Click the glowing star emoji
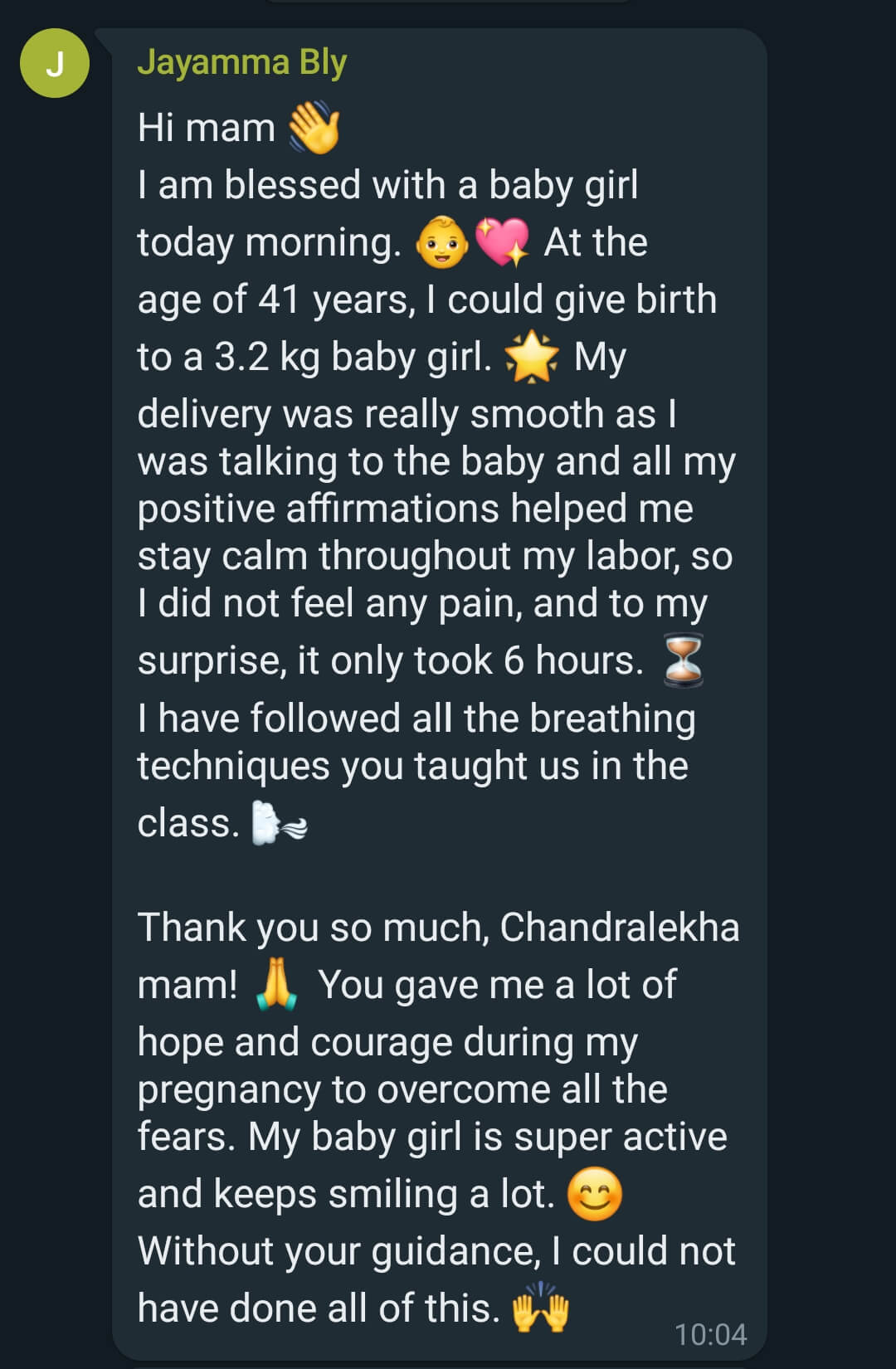Image resolution: width=896 pixels, height=1369 pixels. click(532, 357)
